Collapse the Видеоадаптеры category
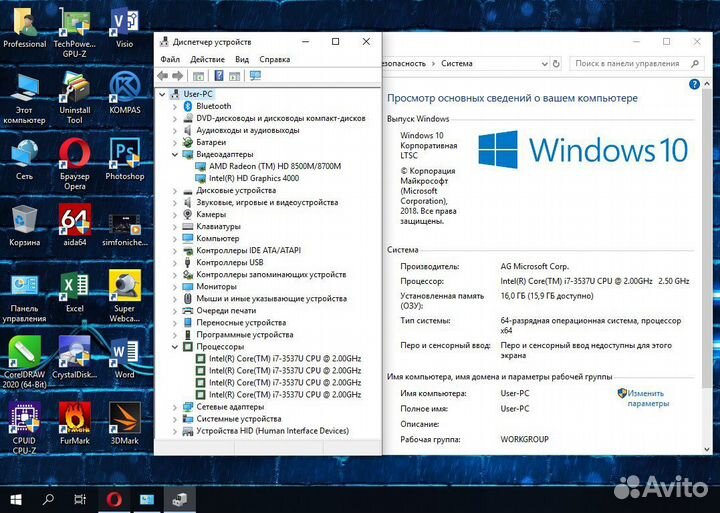Screen dimensions: 720x513 pos(174,154)
